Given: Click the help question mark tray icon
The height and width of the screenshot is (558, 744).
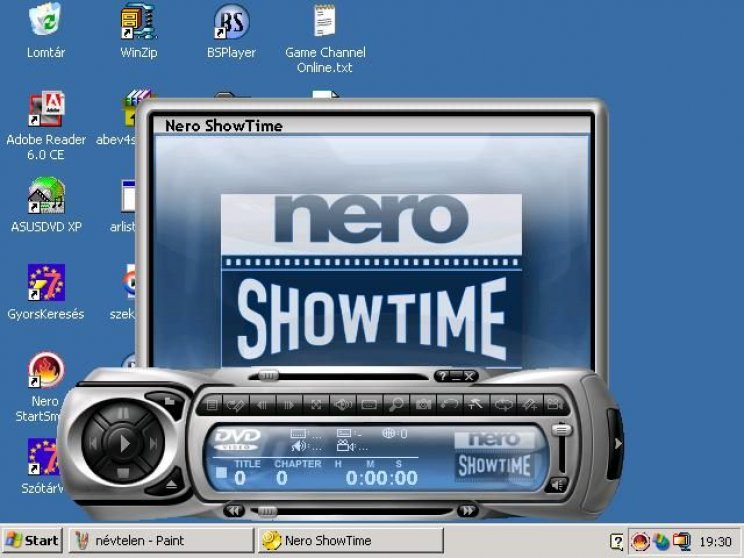Looking at the screenshot, I should click(x=617, y=541).
